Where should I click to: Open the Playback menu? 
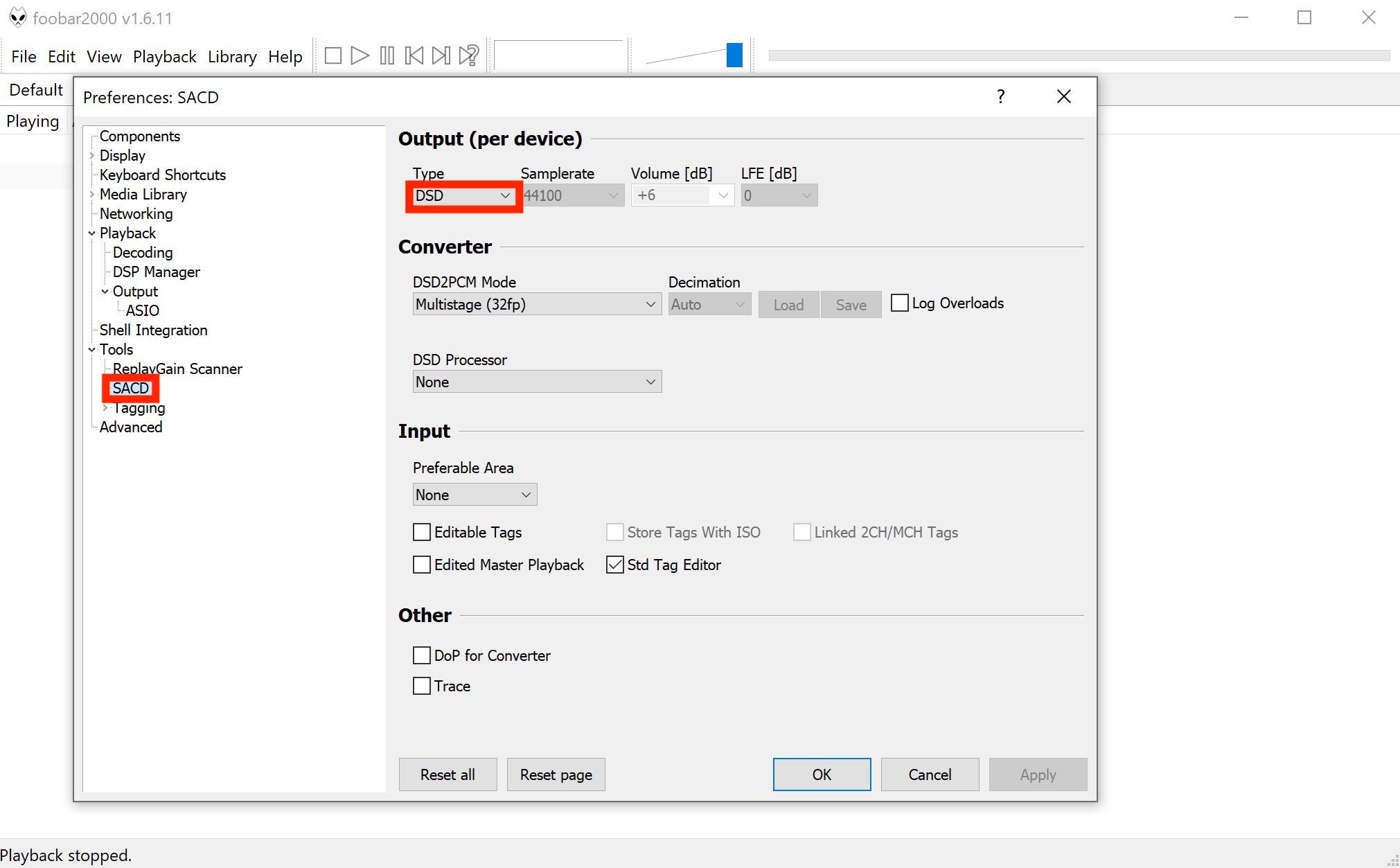coord(165,56)
